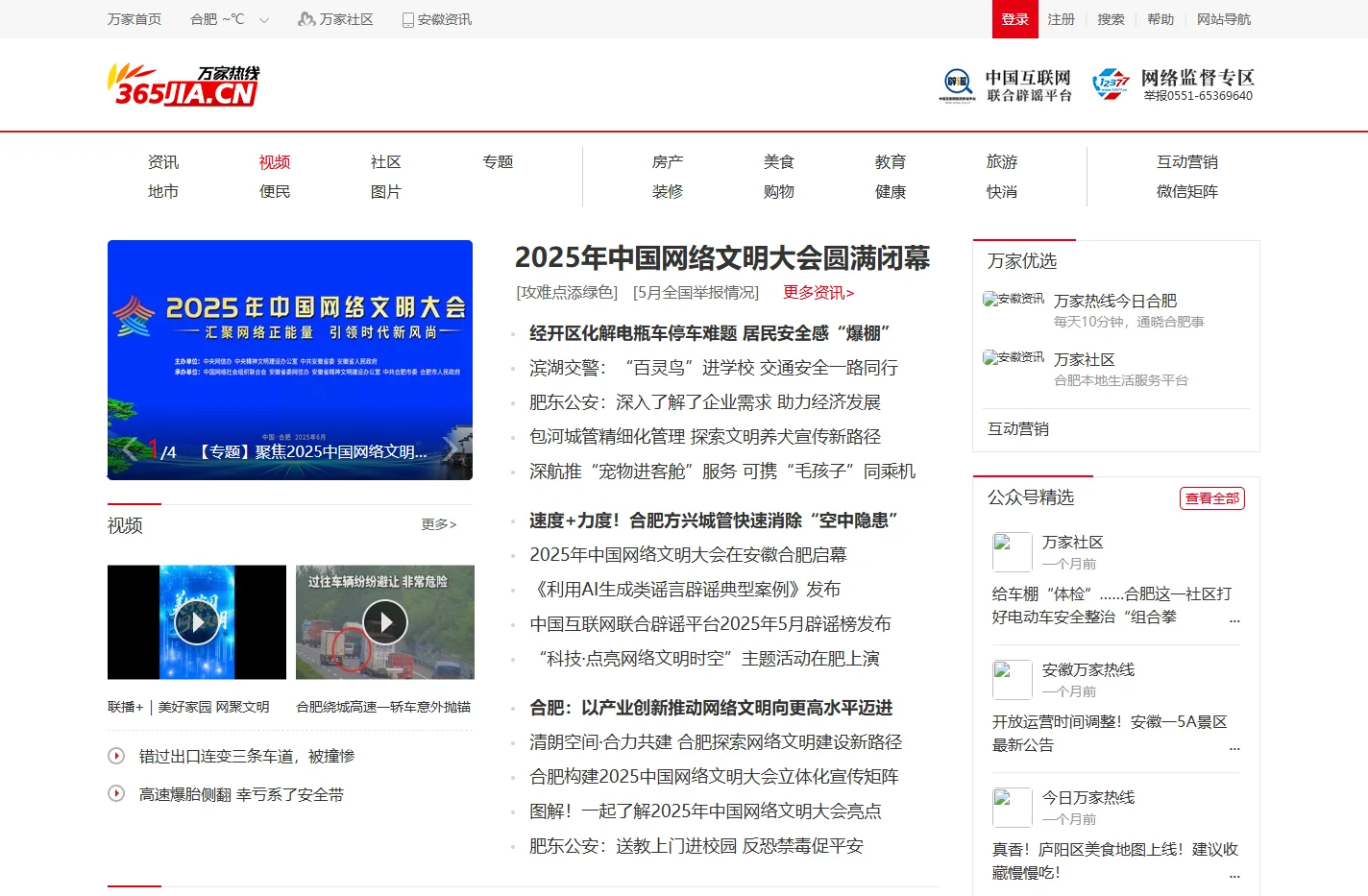The image size is (1368, 896).
Task: Click the 安徽万家热线 account avatar
Action: point(1012,680)
